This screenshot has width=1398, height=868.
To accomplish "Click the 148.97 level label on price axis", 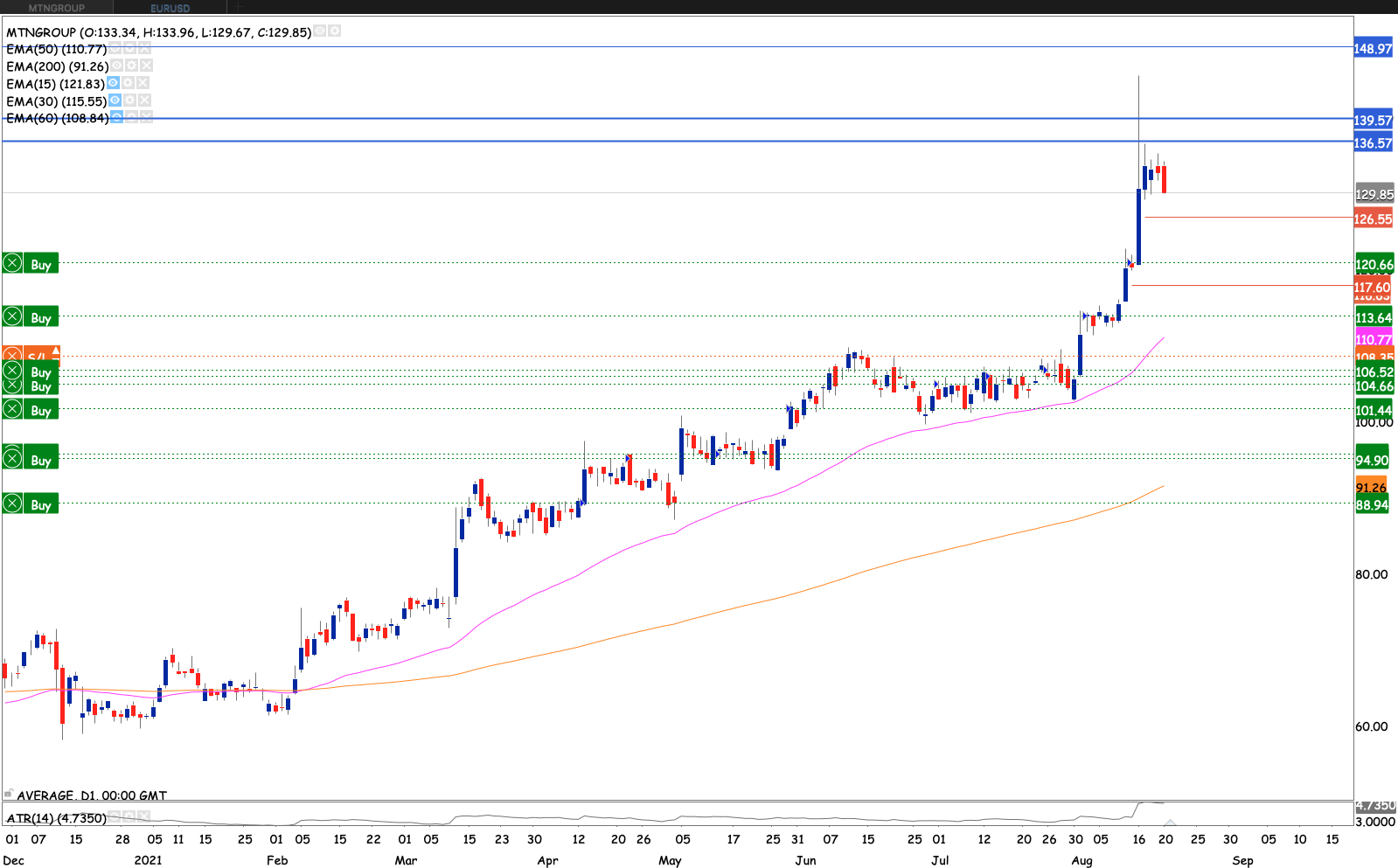I will click(1373, 49).
